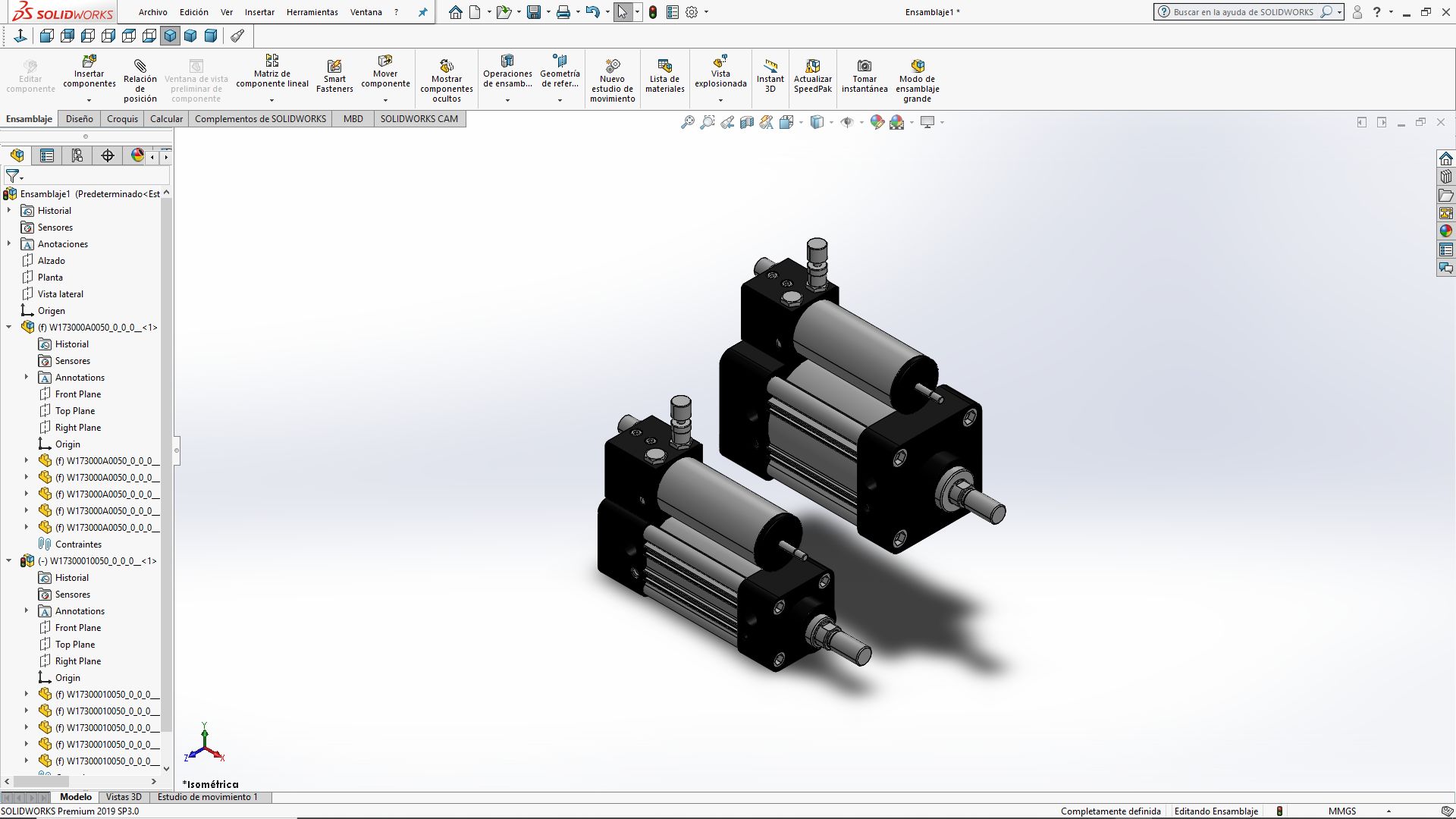Open Nuevo estudio de movimiento
Viewport: 1456px width, 819px height.
[612, 67]
